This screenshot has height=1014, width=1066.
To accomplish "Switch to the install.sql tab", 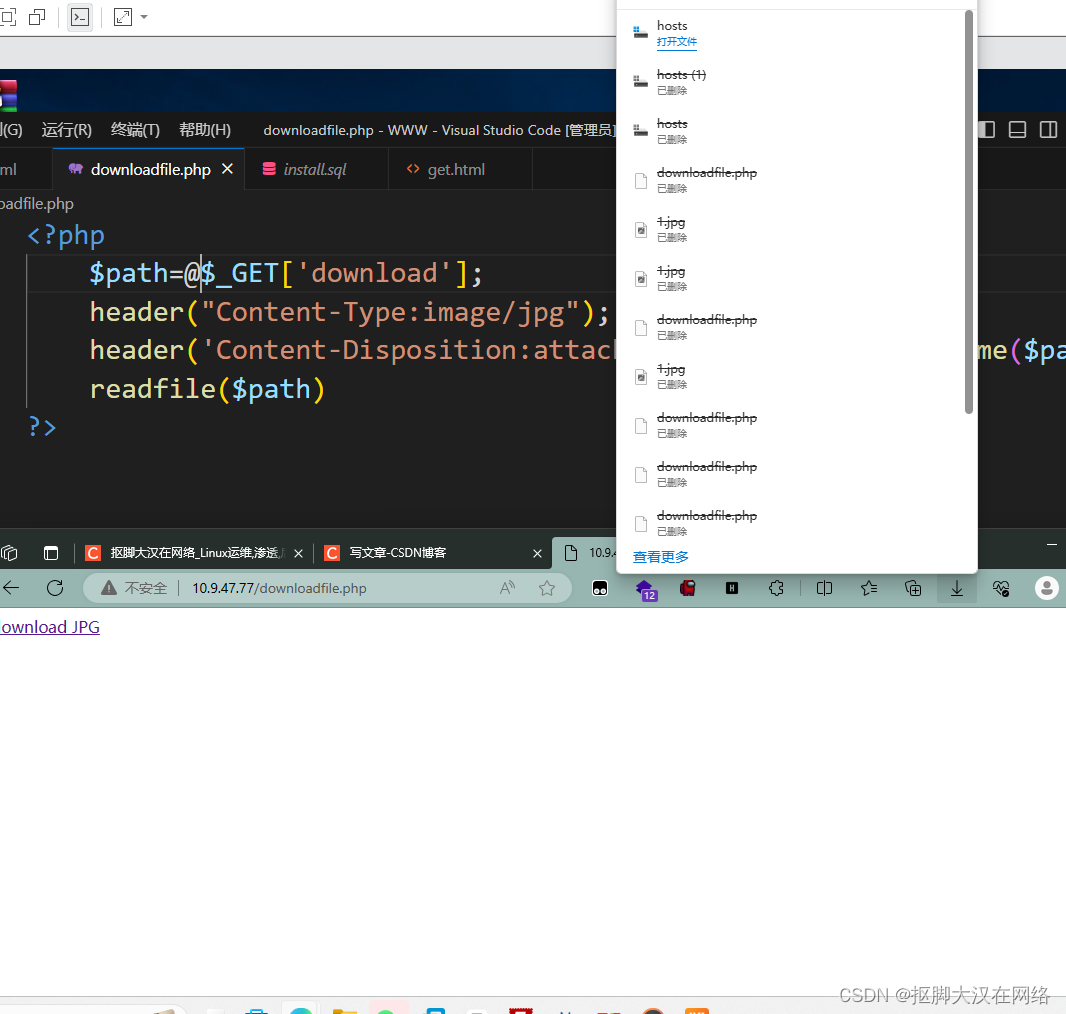I will tap(312, 169).
